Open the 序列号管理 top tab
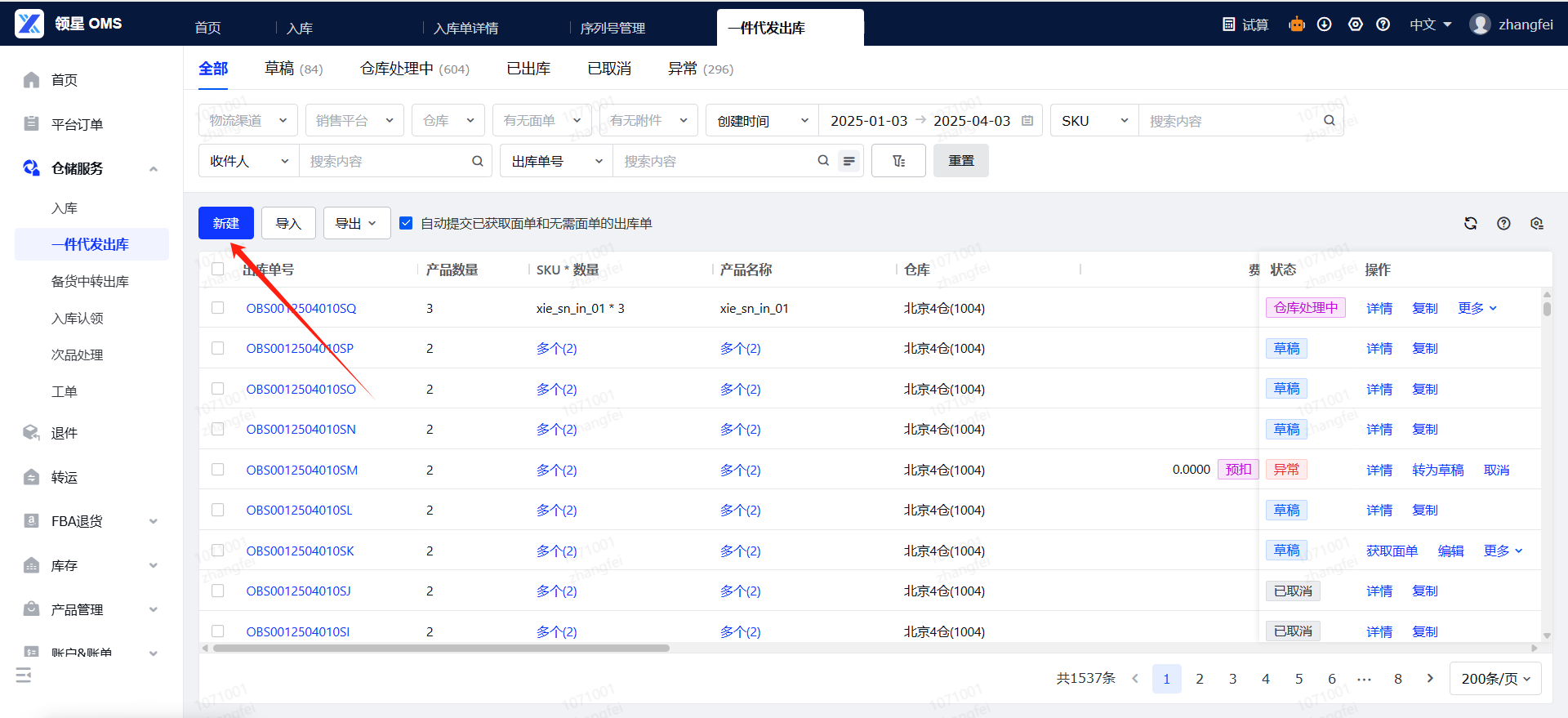 coord(612,28)
